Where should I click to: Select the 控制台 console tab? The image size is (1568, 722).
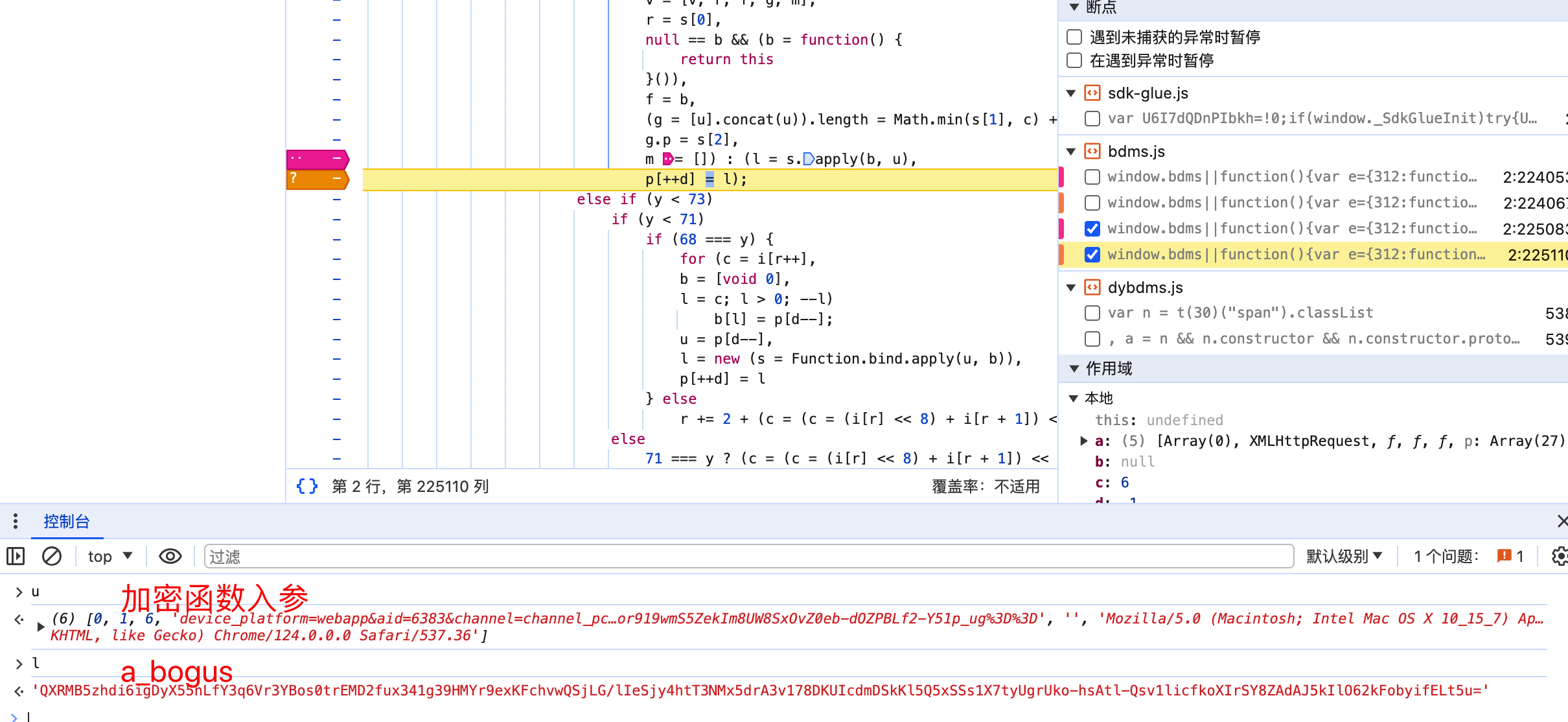tap(66, 521)
